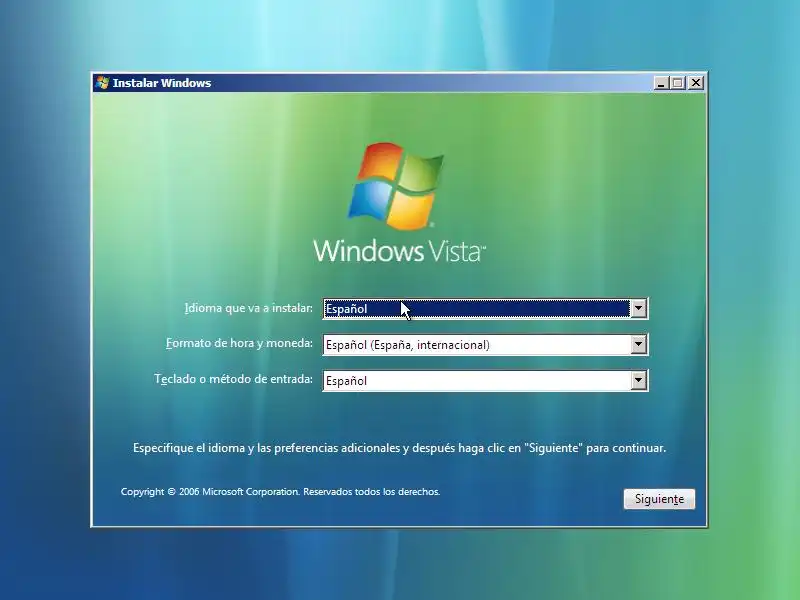
Task: Open the 'Teclado o método de entrada' dropdown arrow
Action: click(x=638, y=381)
